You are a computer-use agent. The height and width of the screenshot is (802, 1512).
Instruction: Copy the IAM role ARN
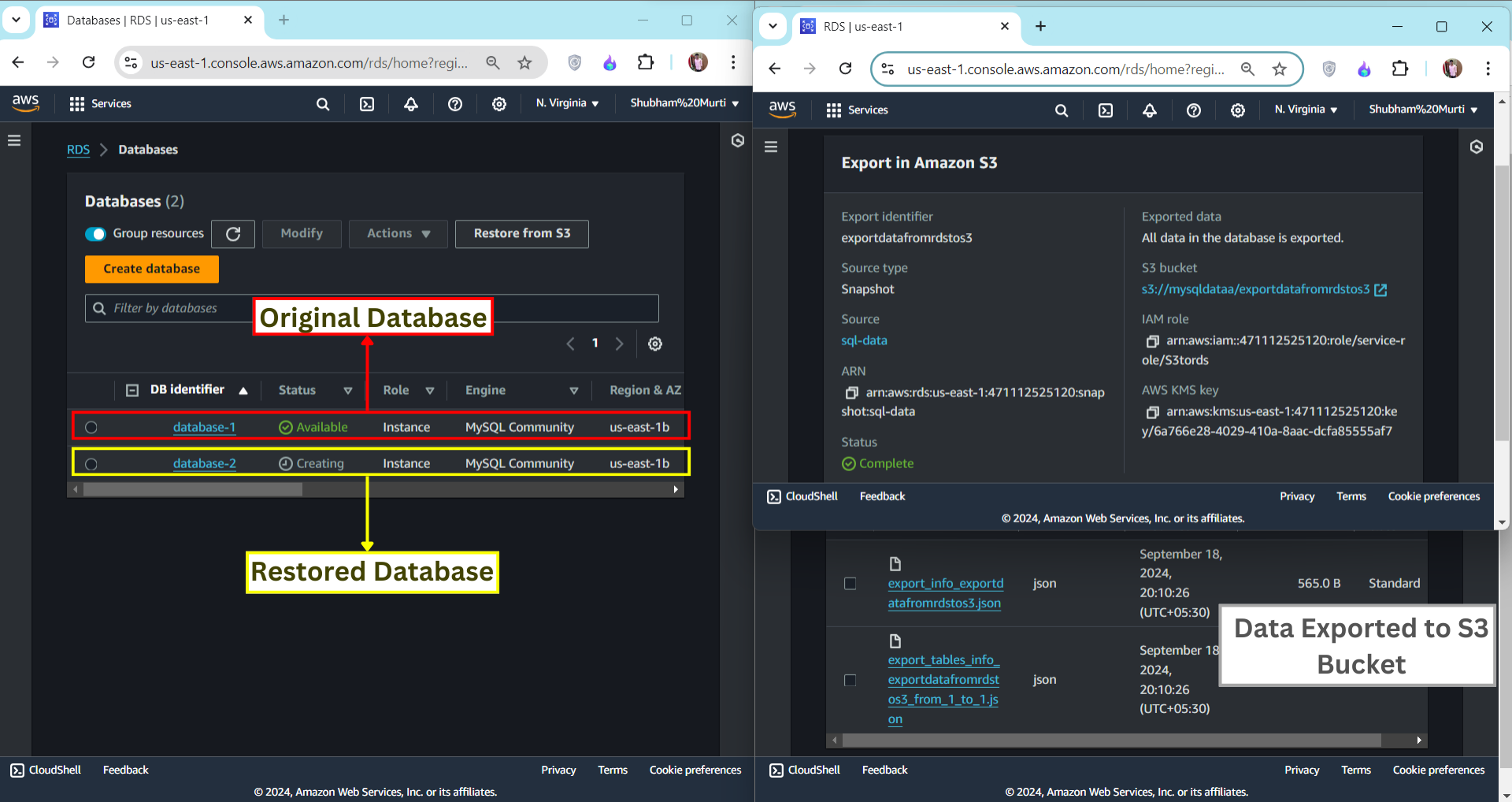click(x=1152, y=341)
